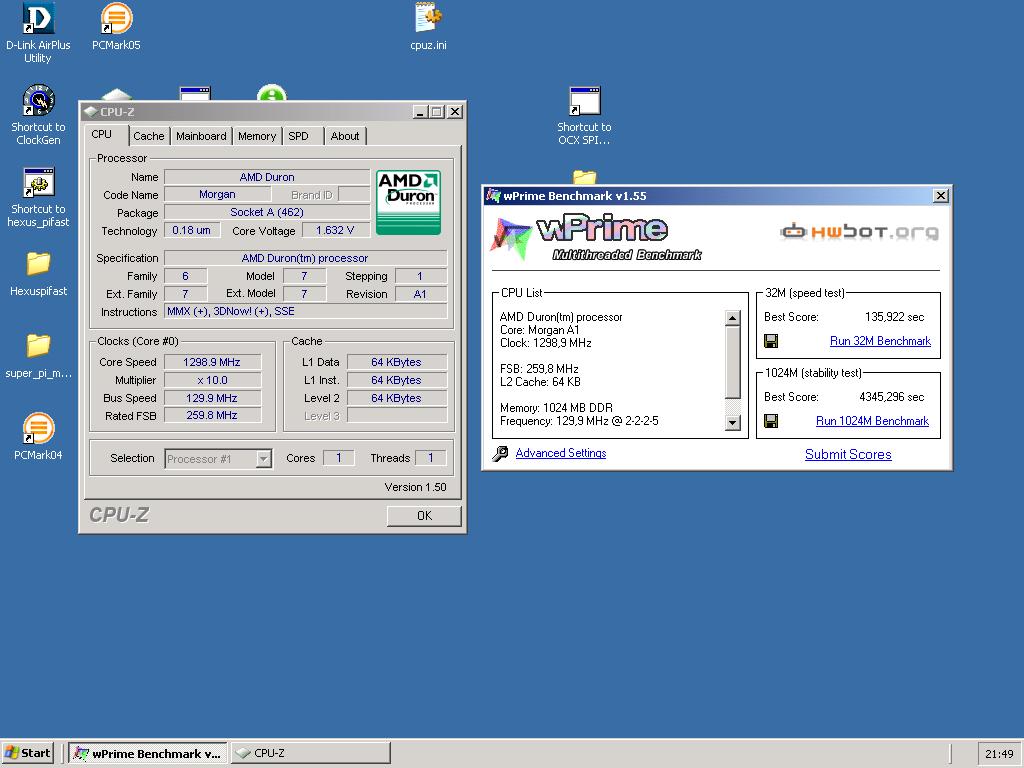Image resolution: width=1024 pixels, height=768 pixels.
Task: Run the 1024M Benchmark link
Action: [x=872, y=421]
